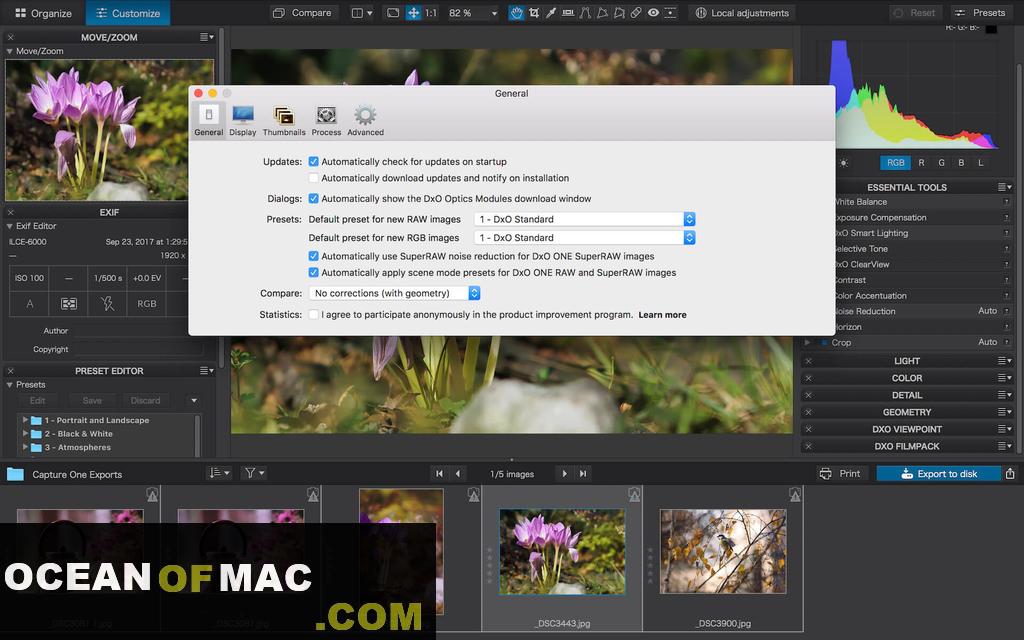Screen dimensions: 1024x640
Task: Show the G channel histogram
Action: coord(941,163)
